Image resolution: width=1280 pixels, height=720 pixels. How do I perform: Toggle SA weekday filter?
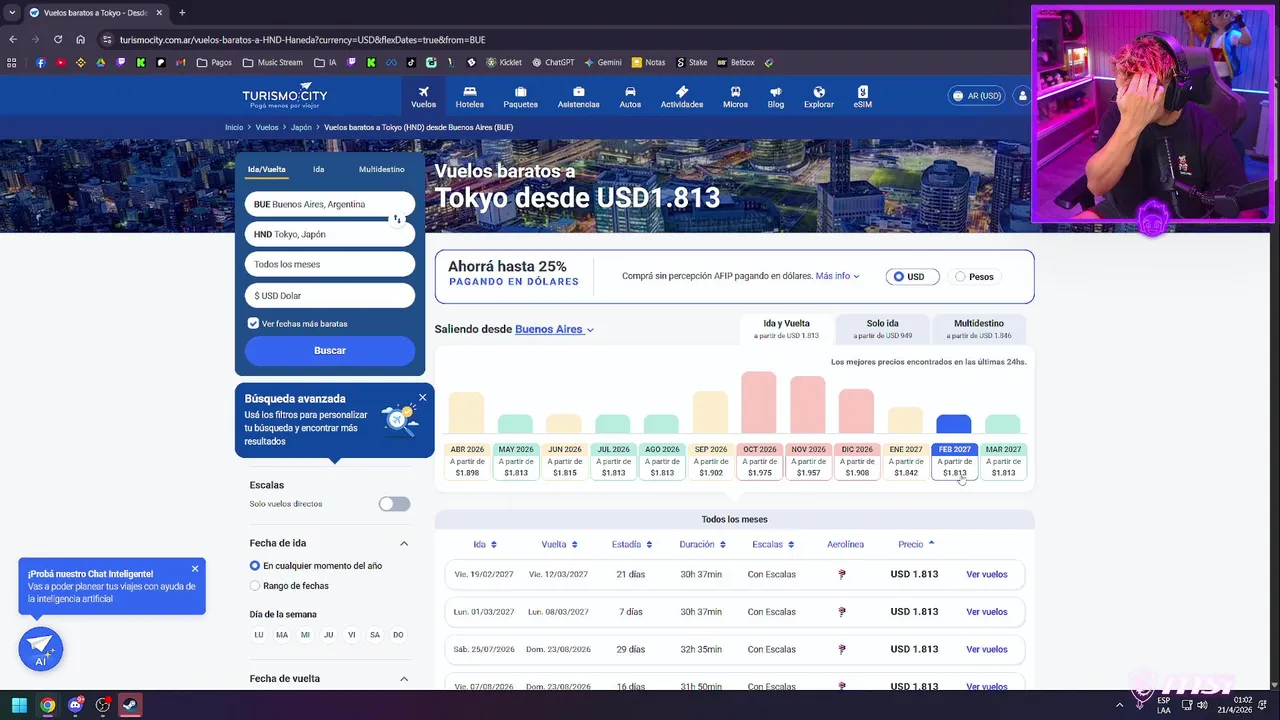[375, 635]
